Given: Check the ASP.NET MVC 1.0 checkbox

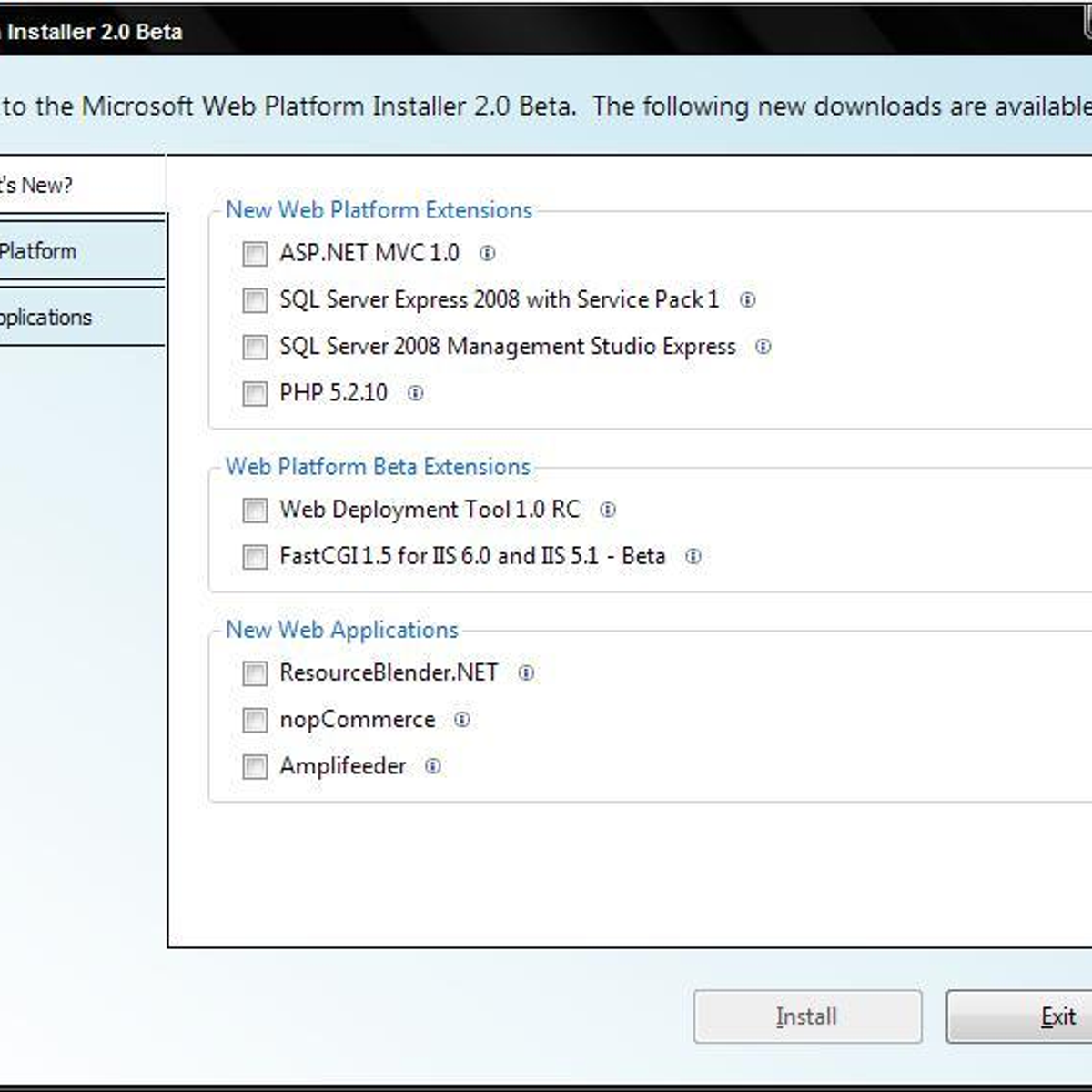Looking at the screenshot, I should click(x=255, y=254).
